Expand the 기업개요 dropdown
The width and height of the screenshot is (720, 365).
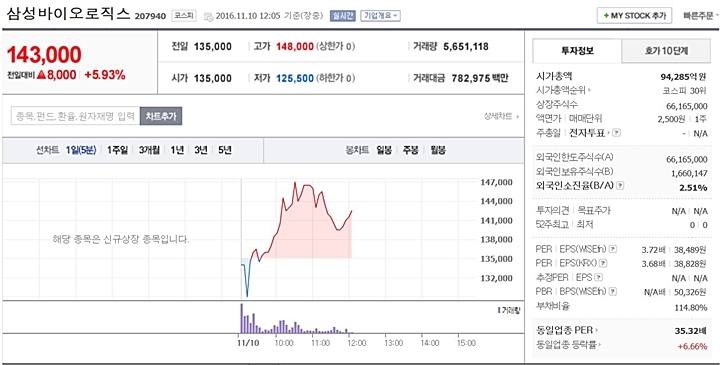(381, 15)
